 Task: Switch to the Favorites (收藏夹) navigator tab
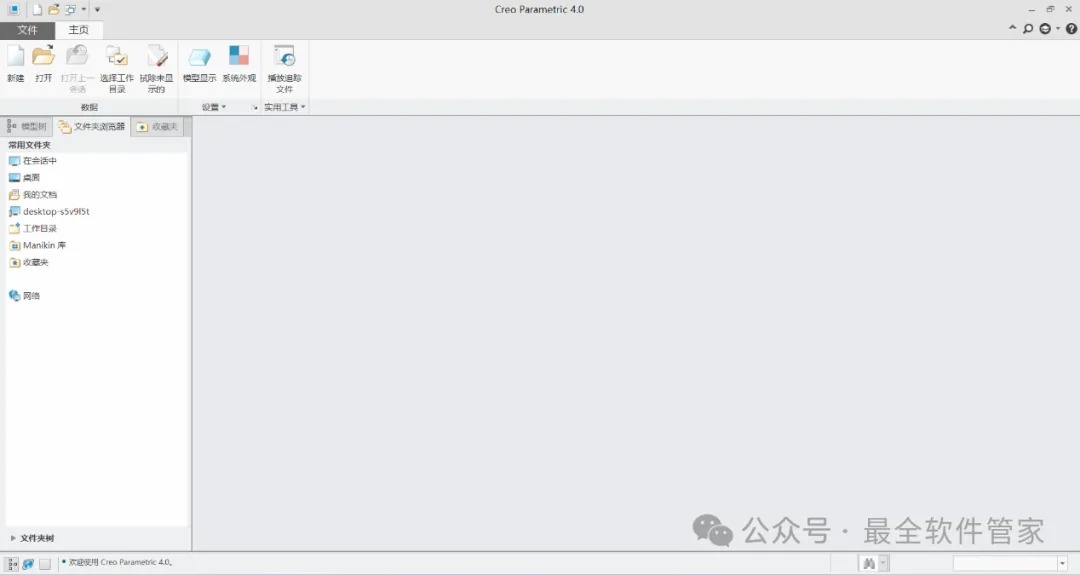[x=158, y=126]
